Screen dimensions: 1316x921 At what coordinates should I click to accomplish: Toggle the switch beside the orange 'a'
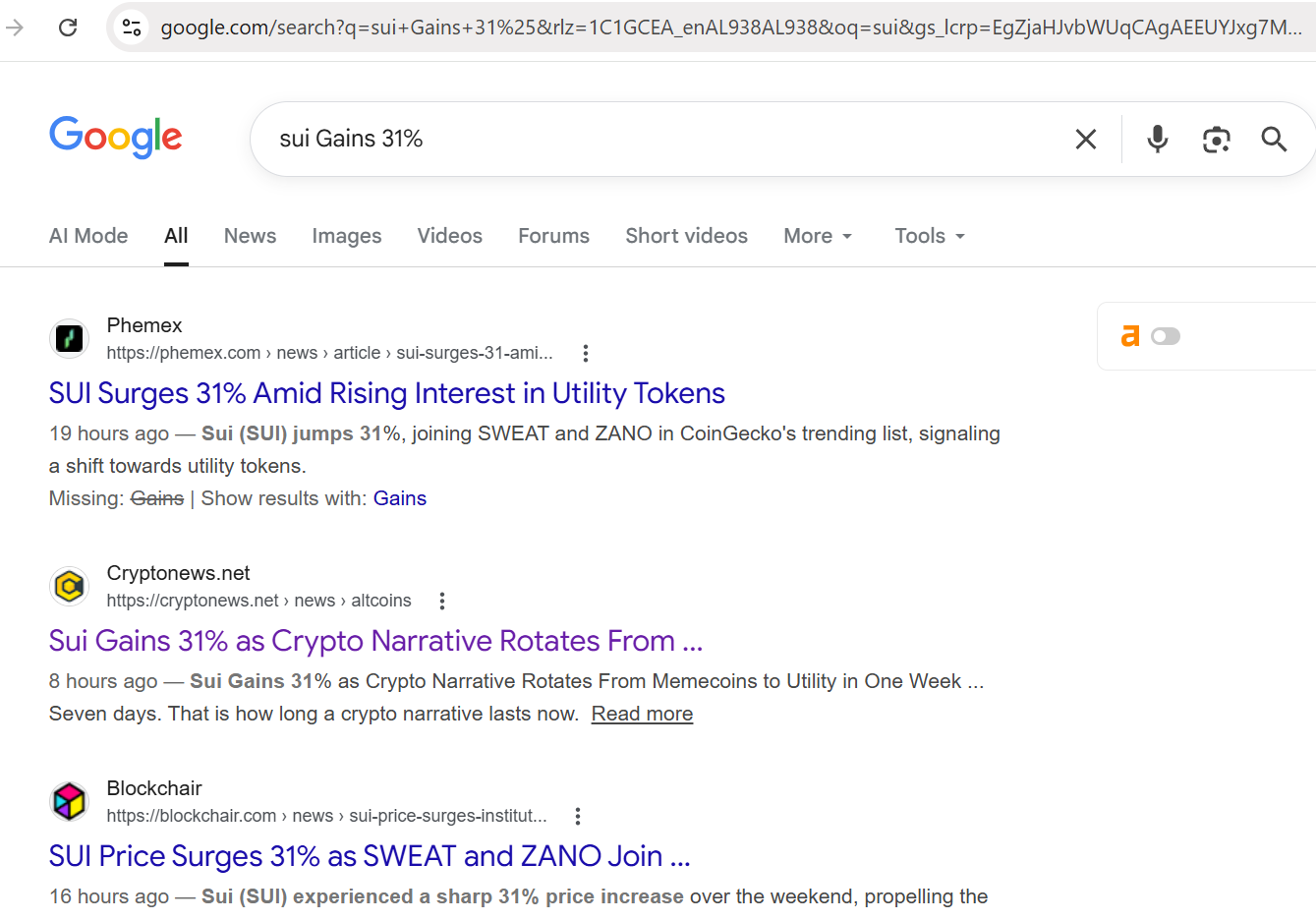[x=1166, y=336]
